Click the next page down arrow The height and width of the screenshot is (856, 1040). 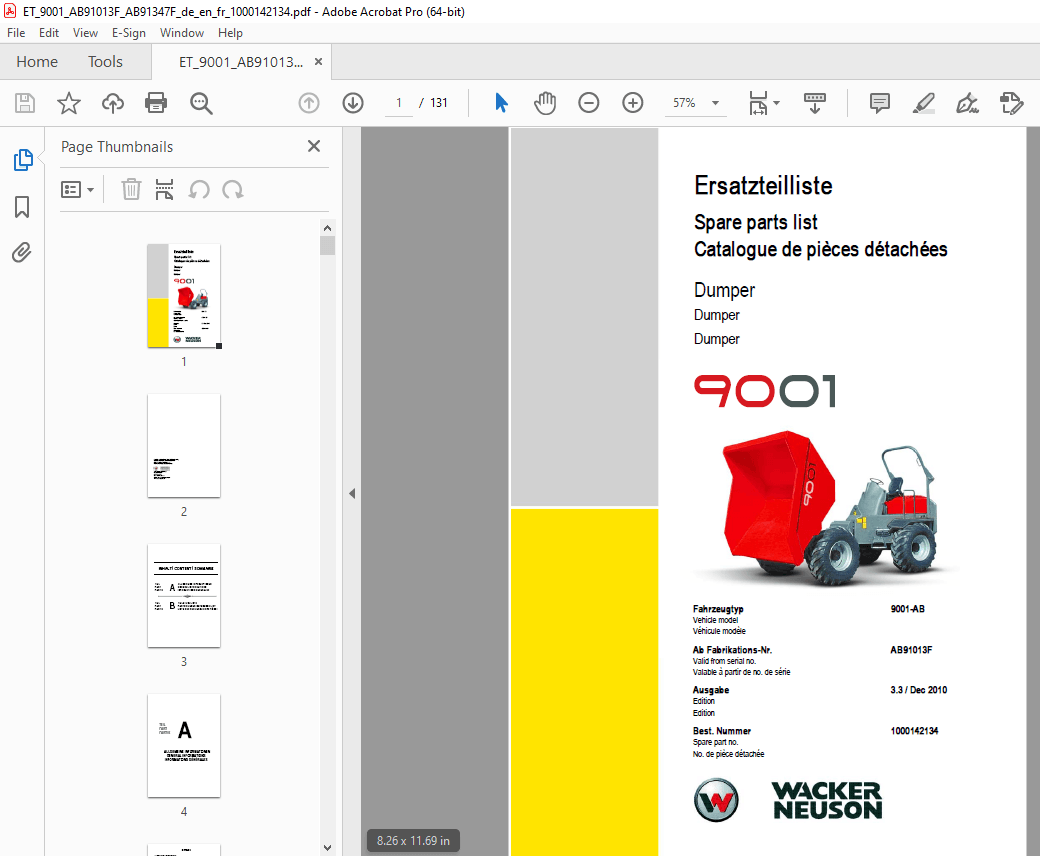click(352, 102)
